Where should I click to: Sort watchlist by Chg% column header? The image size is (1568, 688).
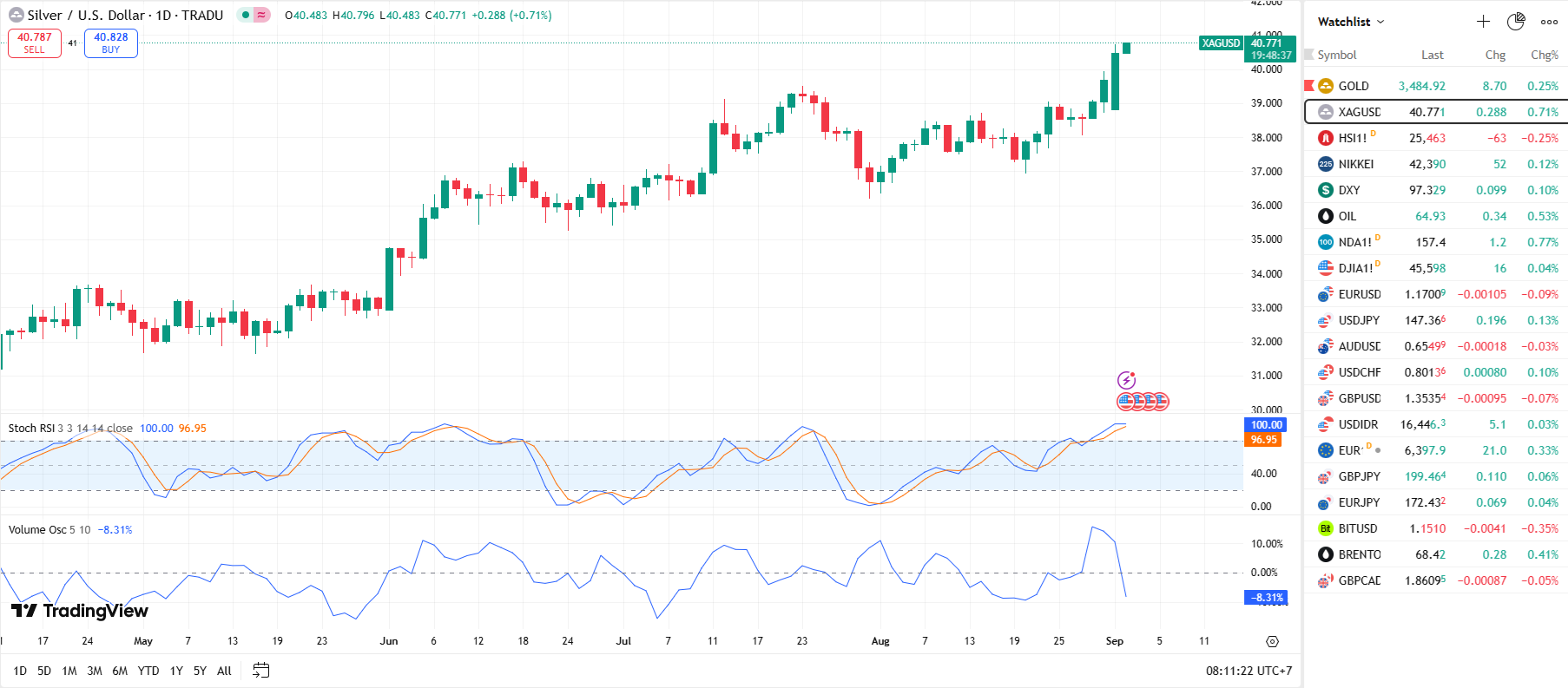click(1544, 55)
